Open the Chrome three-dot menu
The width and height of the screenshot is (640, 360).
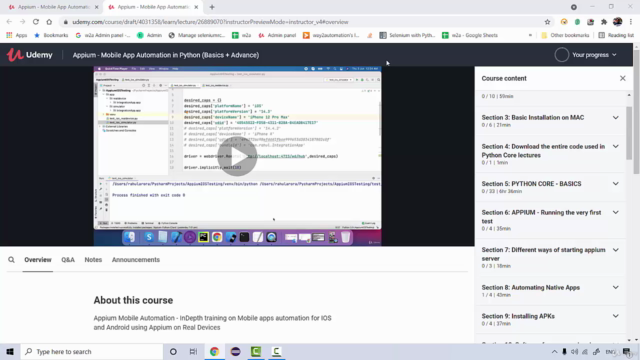pyautogui.click(x=631, y=22)
